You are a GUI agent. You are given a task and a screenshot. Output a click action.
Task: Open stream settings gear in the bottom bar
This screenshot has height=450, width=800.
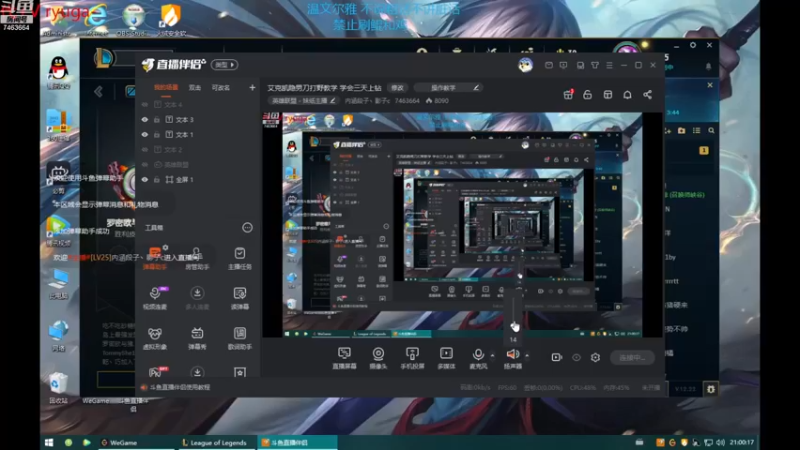tap(595, 358)
